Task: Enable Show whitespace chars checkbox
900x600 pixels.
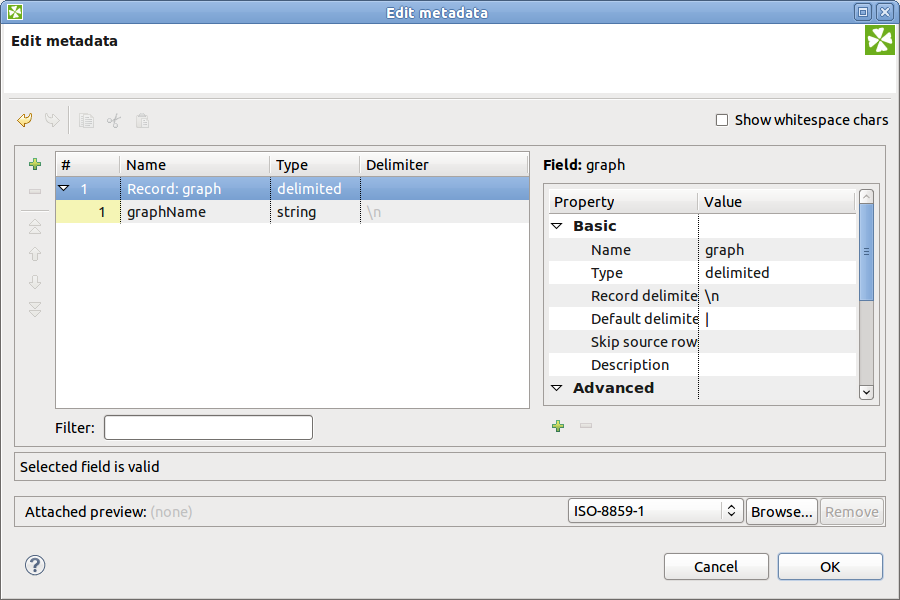Action: coord(722,120)
